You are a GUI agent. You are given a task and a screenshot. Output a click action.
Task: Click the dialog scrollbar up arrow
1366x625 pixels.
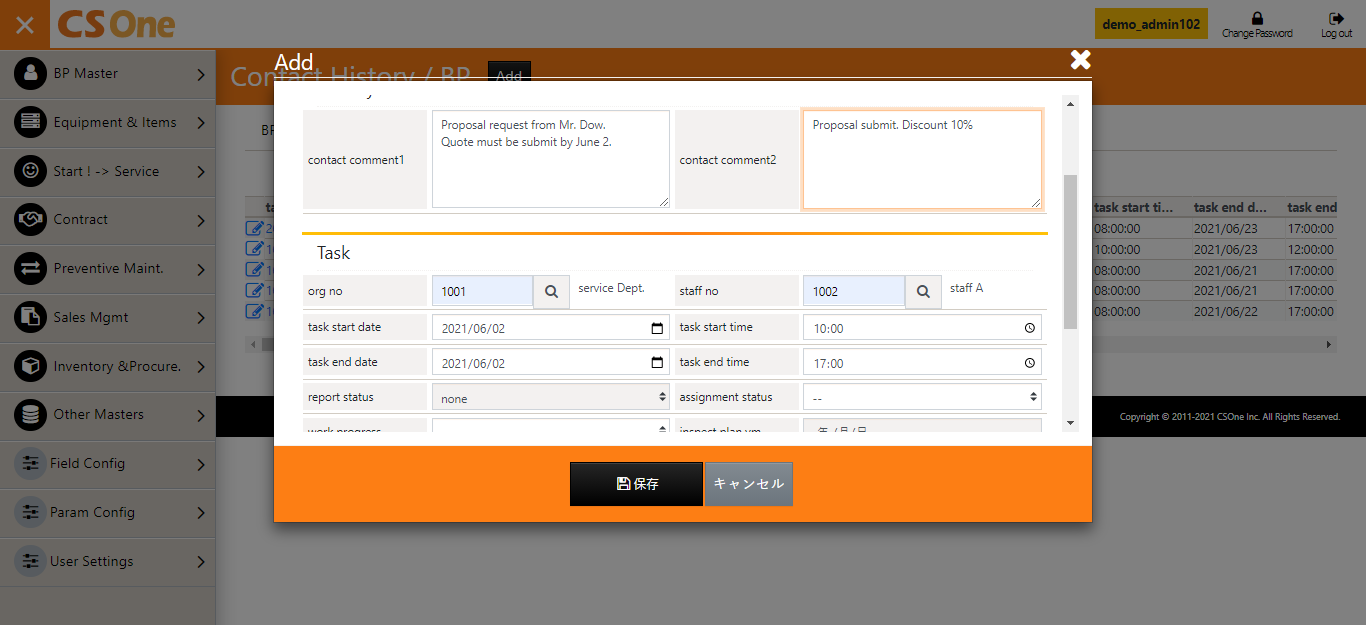click(x=1070, y=104)
